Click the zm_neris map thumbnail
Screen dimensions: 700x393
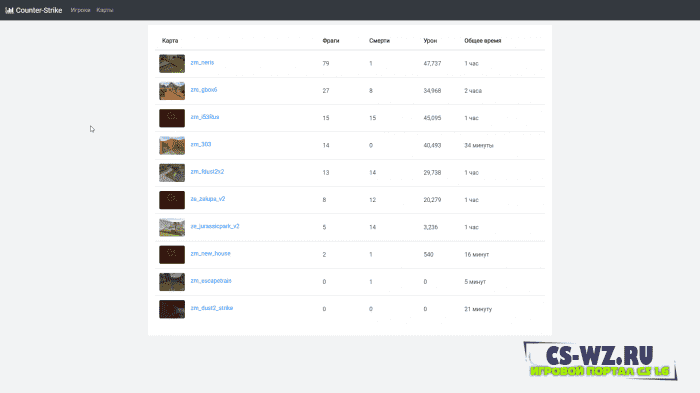click(172, 63)
